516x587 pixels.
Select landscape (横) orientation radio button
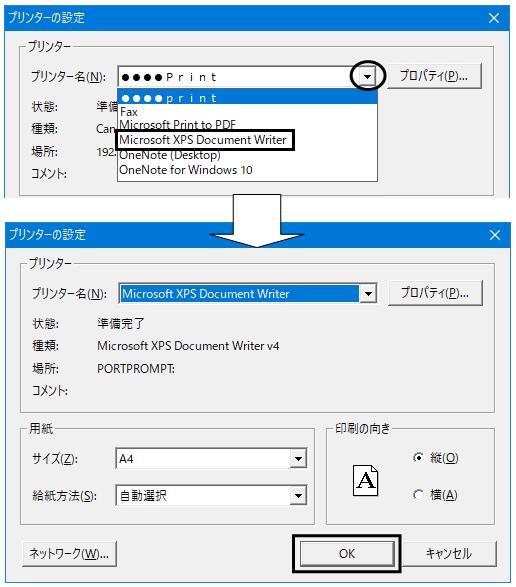tap(418, 495)
